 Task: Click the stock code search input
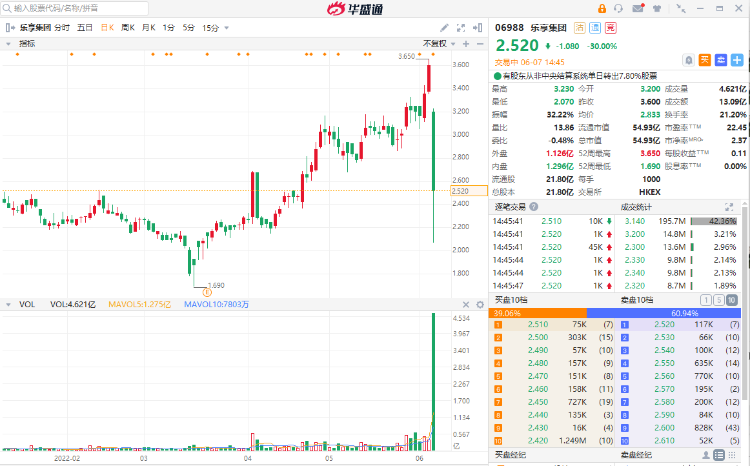(x=75, y=8)
